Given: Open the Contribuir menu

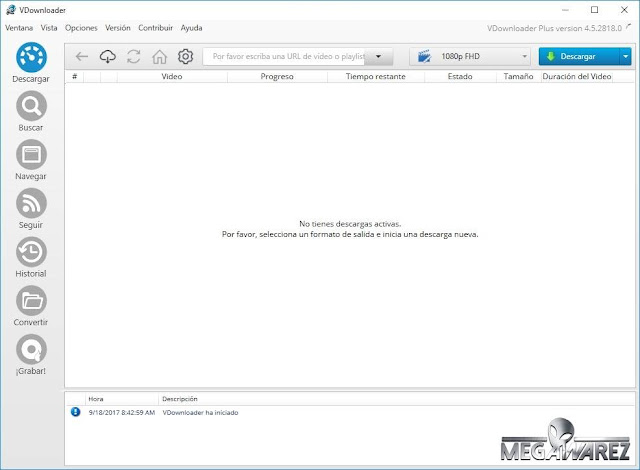Looking at the screenshot, I should click(156, 28).
